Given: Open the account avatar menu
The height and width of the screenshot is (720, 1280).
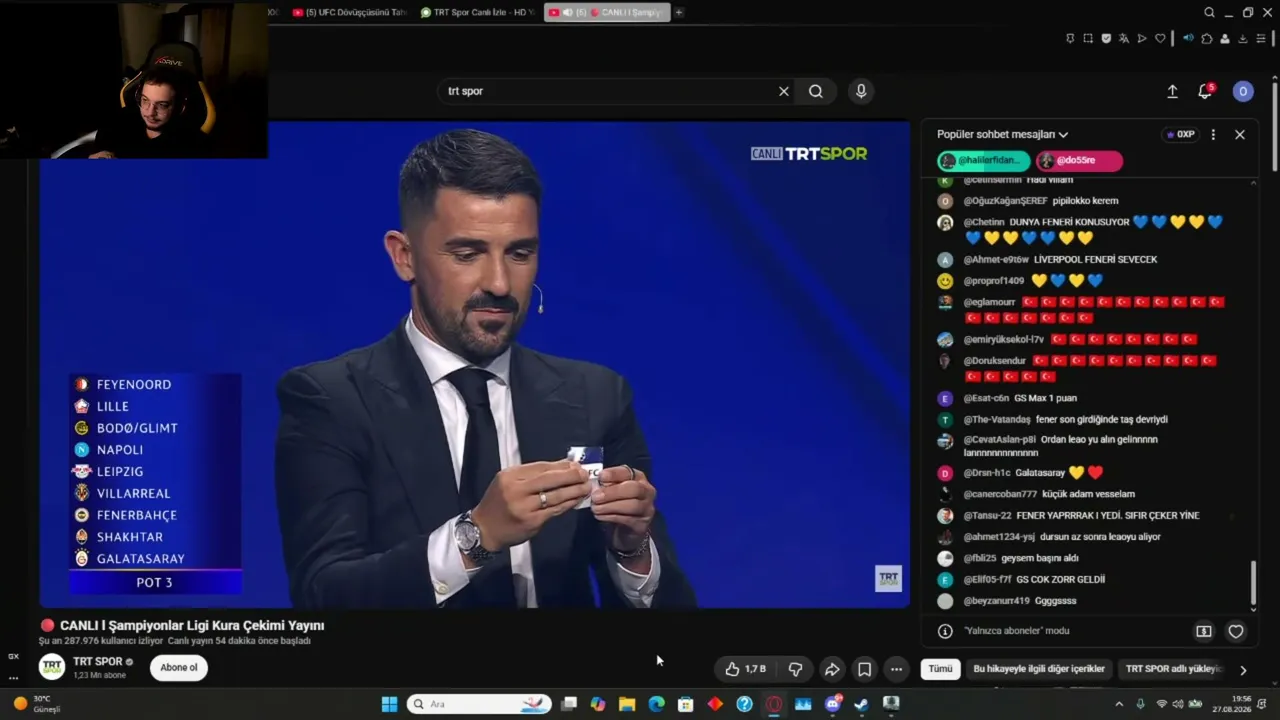Looking at the screenshot, I should [1243, 91].
